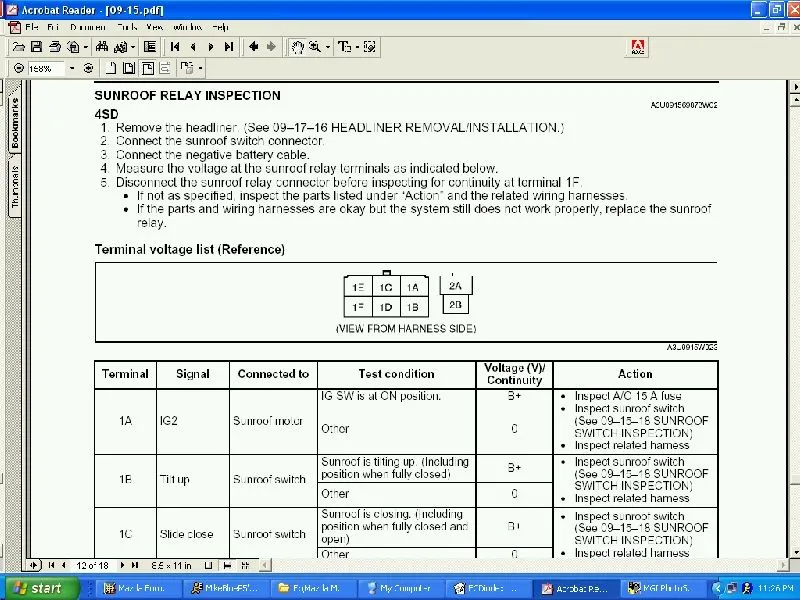This screenshot has width=800, height=600.
Task: Click the Adobe logo icon
Action: coord(637,47)
